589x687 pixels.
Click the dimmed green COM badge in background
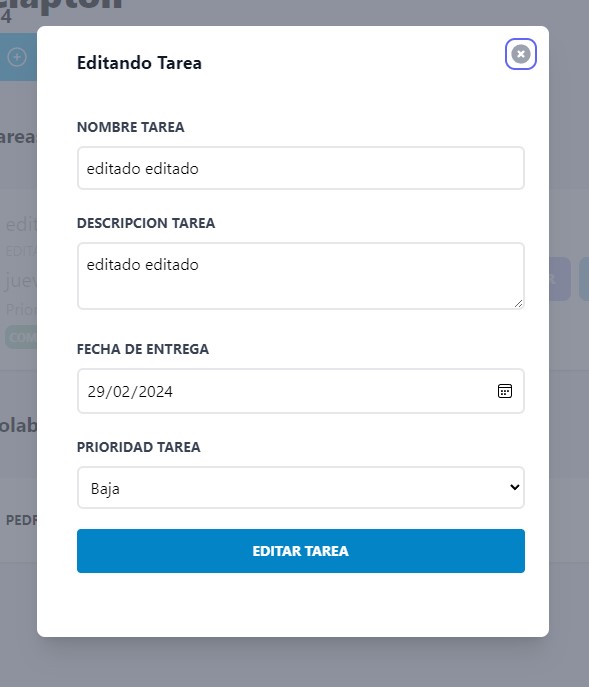(21, 337)
